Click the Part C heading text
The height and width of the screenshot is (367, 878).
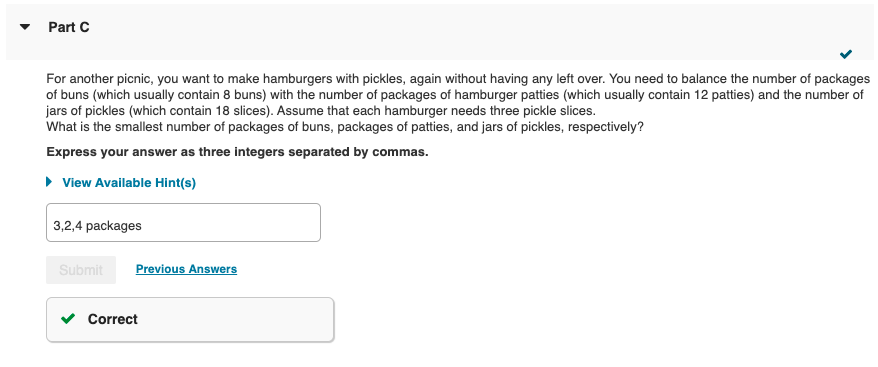click(x=69, y=27)
